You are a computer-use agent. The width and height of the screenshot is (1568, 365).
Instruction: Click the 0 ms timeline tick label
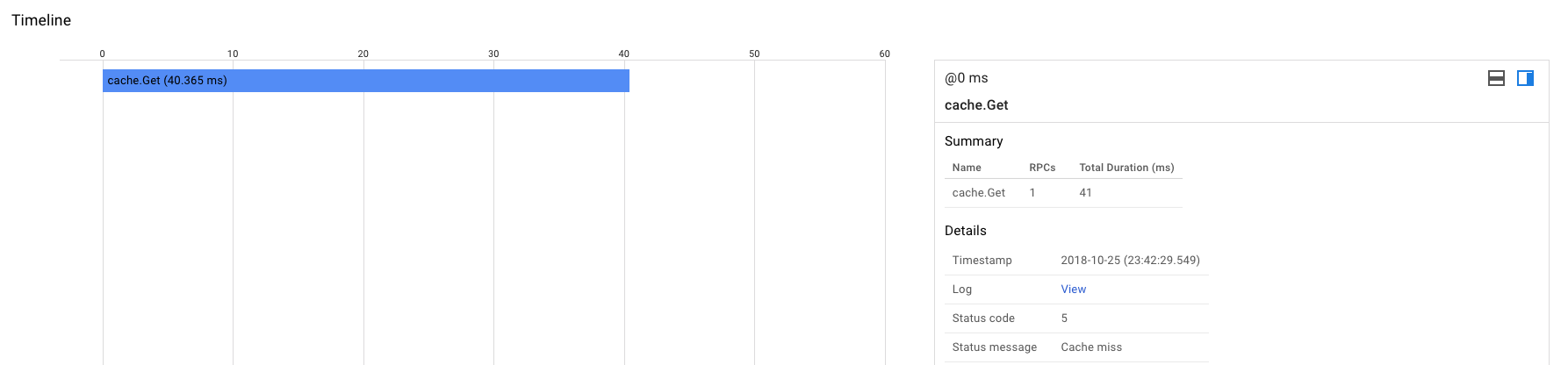coord(103,54)
